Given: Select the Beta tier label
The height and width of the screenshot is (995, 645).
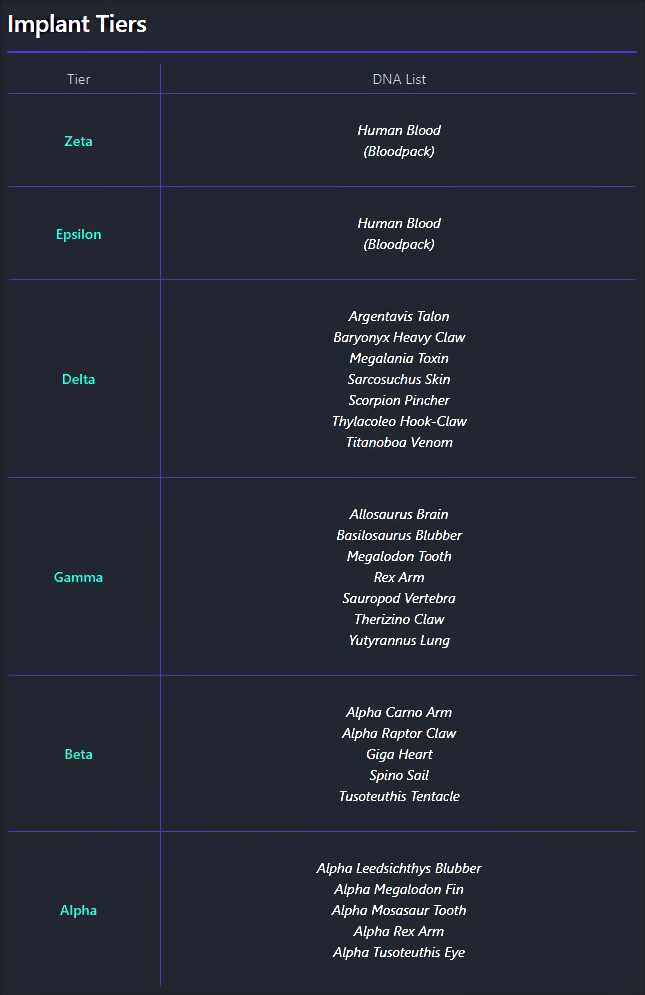Looking at the screenshot, I should click(x=78, y=754).
